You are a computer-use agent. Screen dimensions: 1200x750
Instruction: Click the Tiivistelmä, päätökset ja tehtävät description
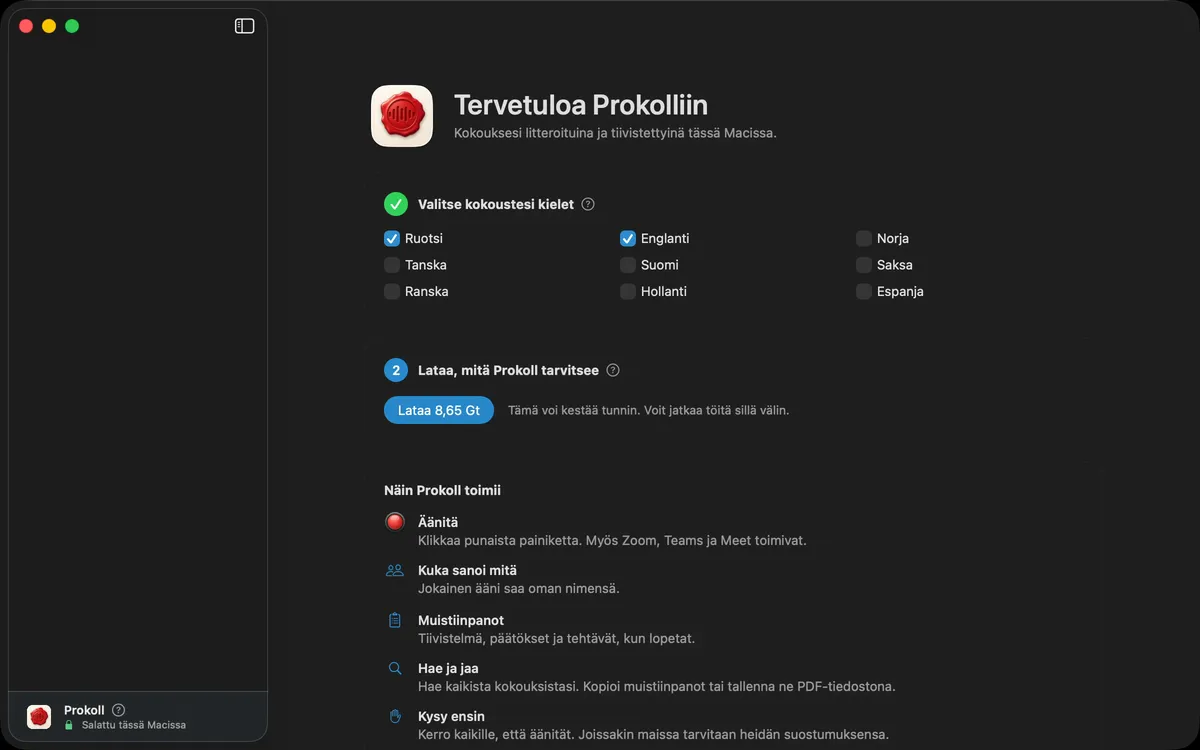[x=556, y=638]
